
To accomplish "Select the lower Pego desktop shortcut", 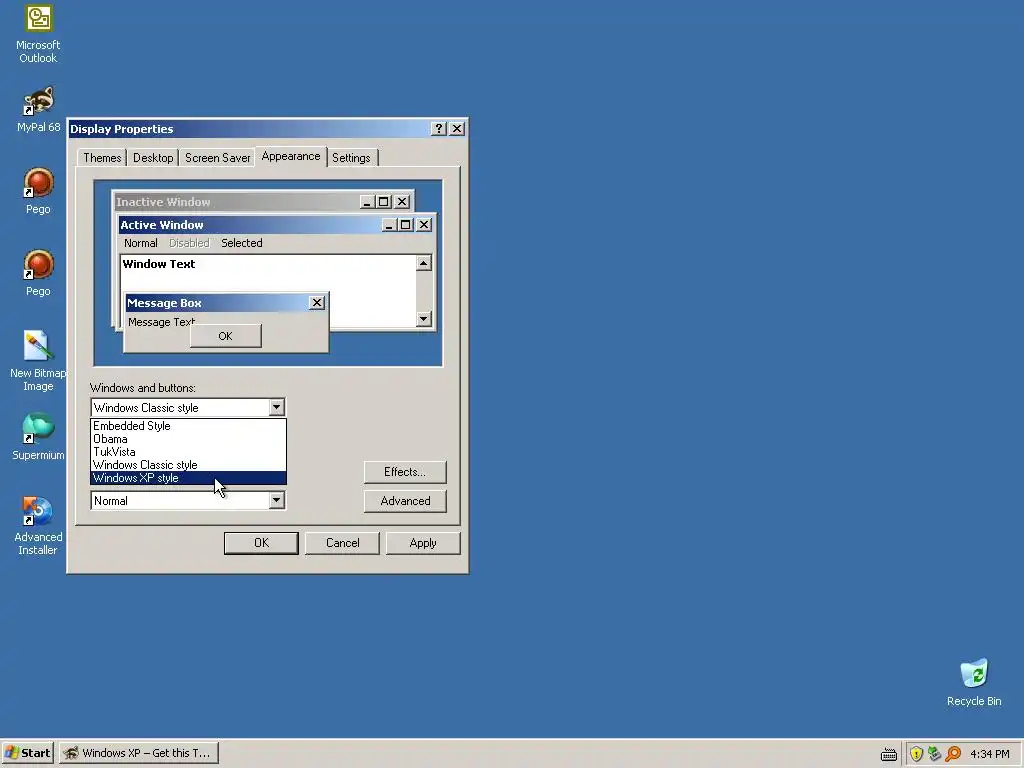I will (38, 274).
